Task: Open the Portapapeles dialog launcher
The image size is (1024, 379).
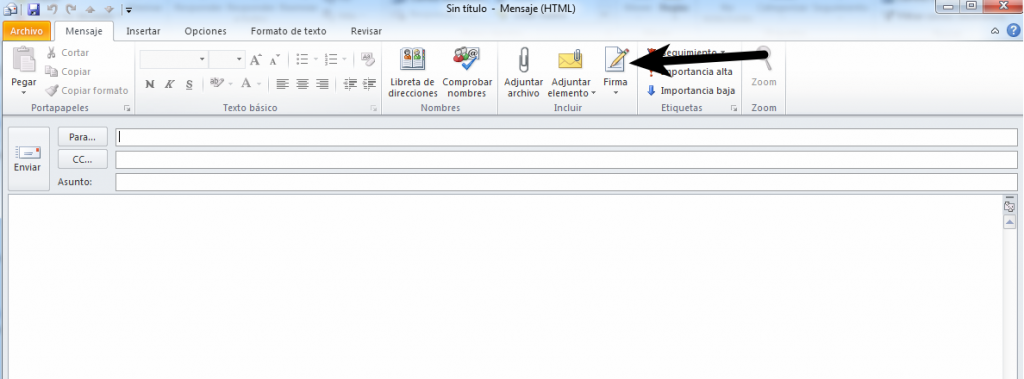Action: (x=127, y=108)
